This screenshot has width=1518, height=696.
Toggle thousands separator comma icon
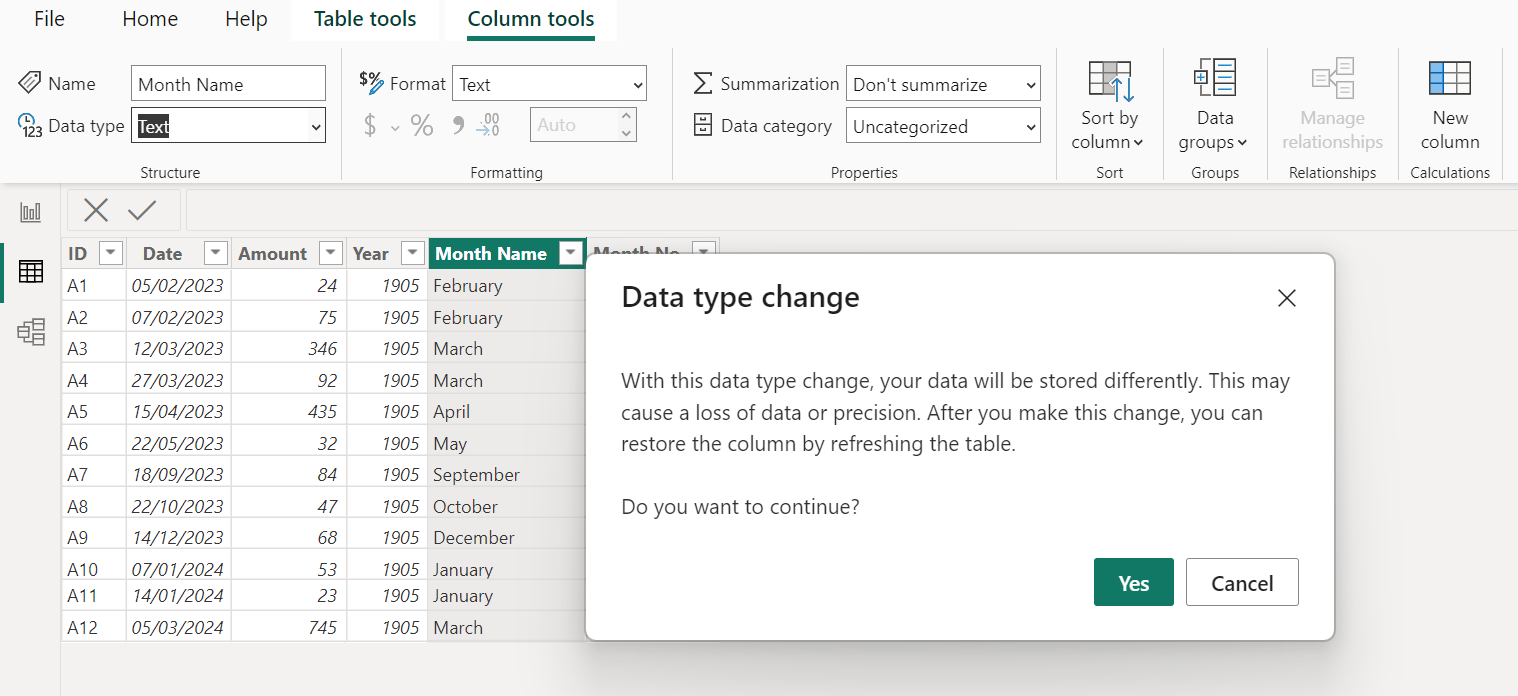coord(458,125)
